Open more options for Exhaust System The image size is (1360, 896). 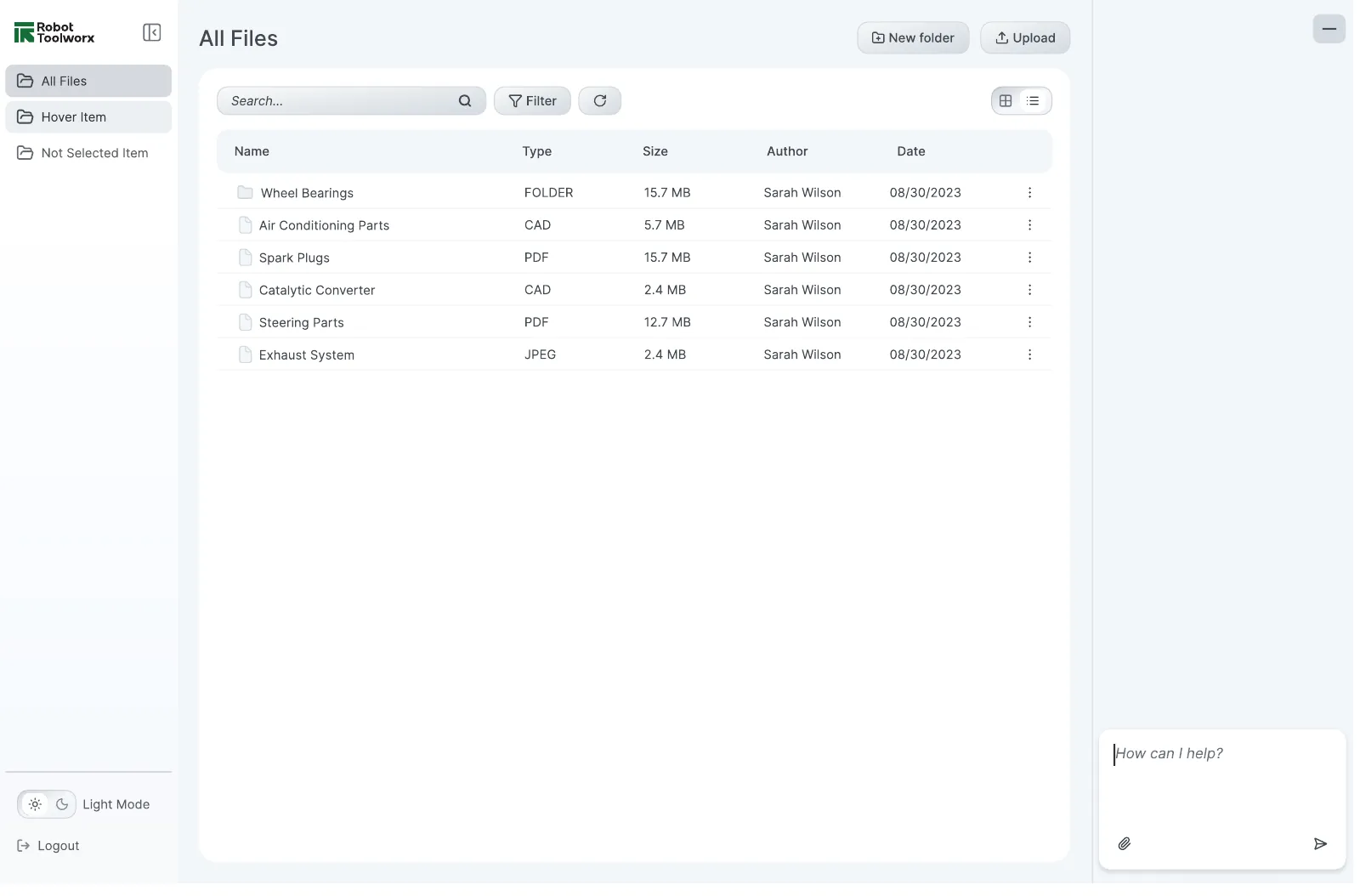[1029, 354]
